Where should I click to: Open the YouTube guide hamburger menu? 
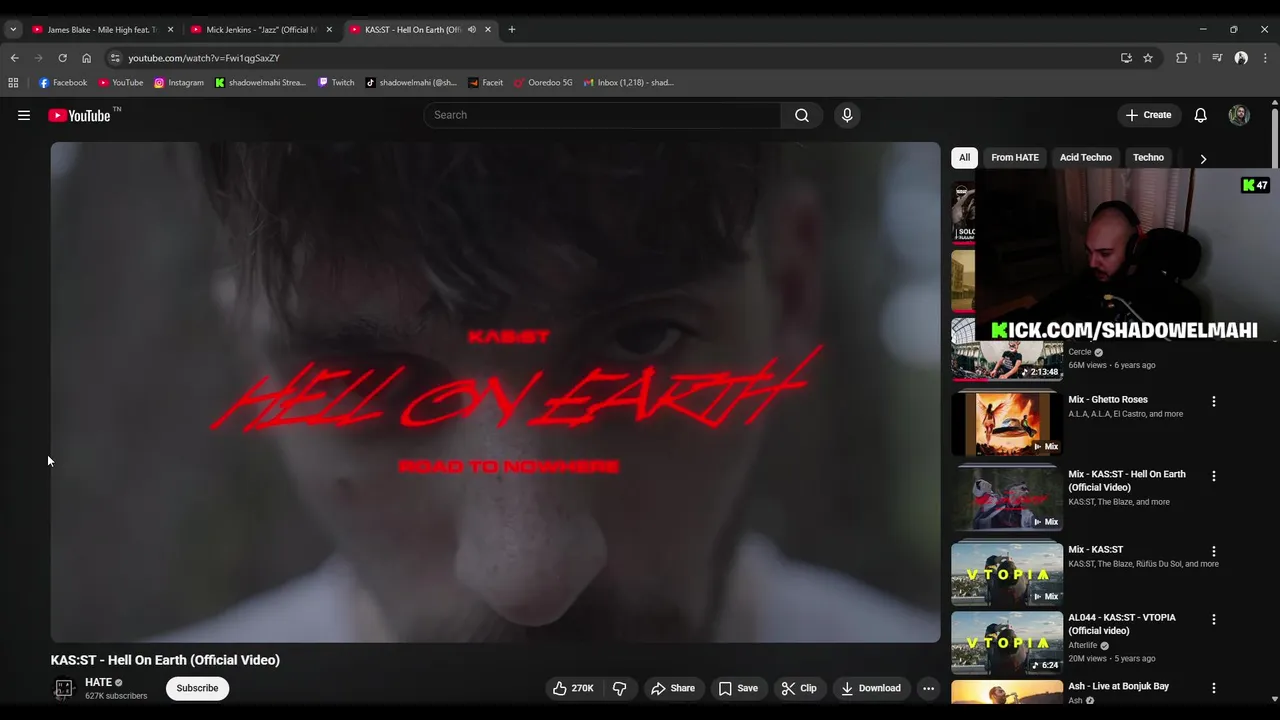tap(24, 115)
